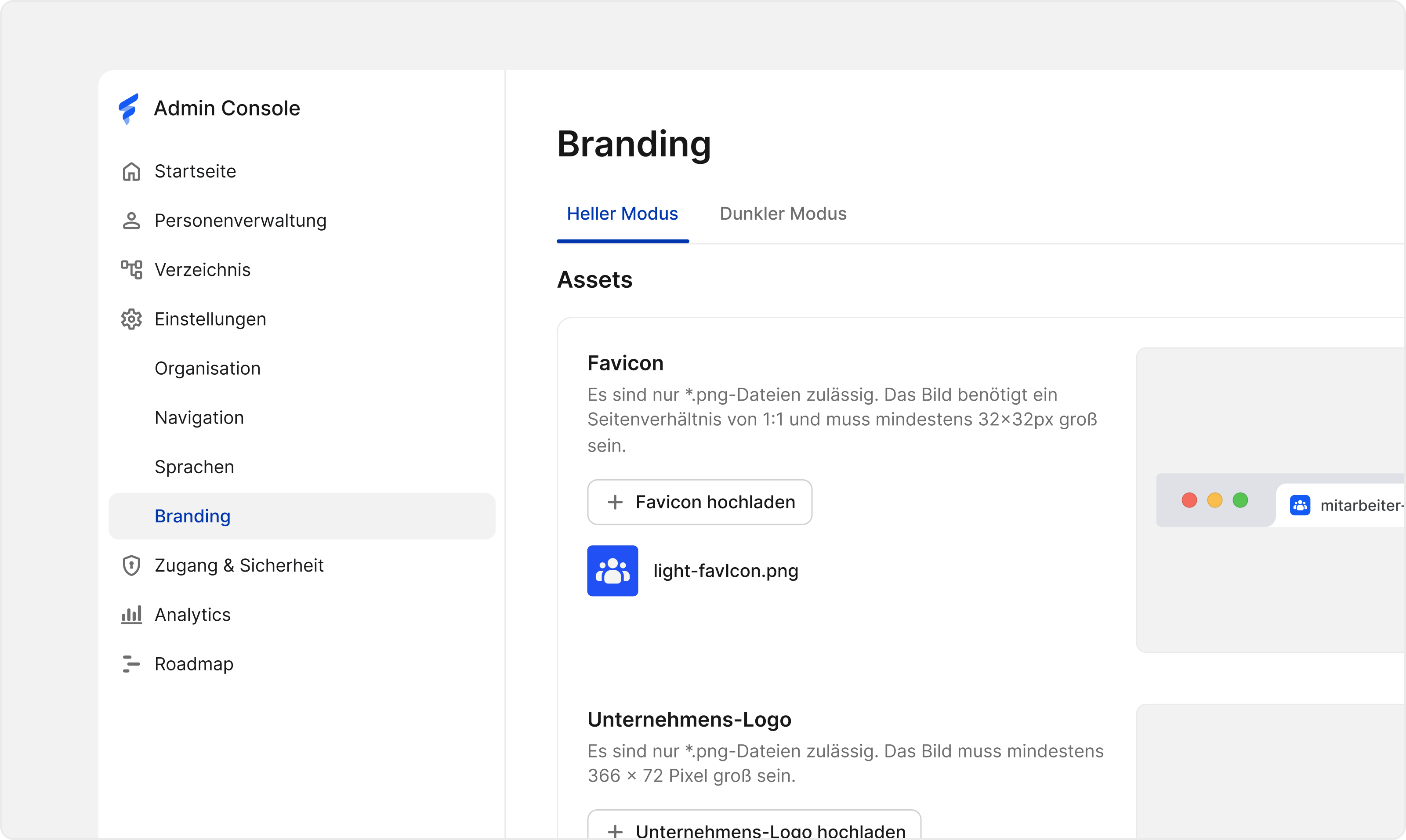Click the red dot in browser preview

1190,500
